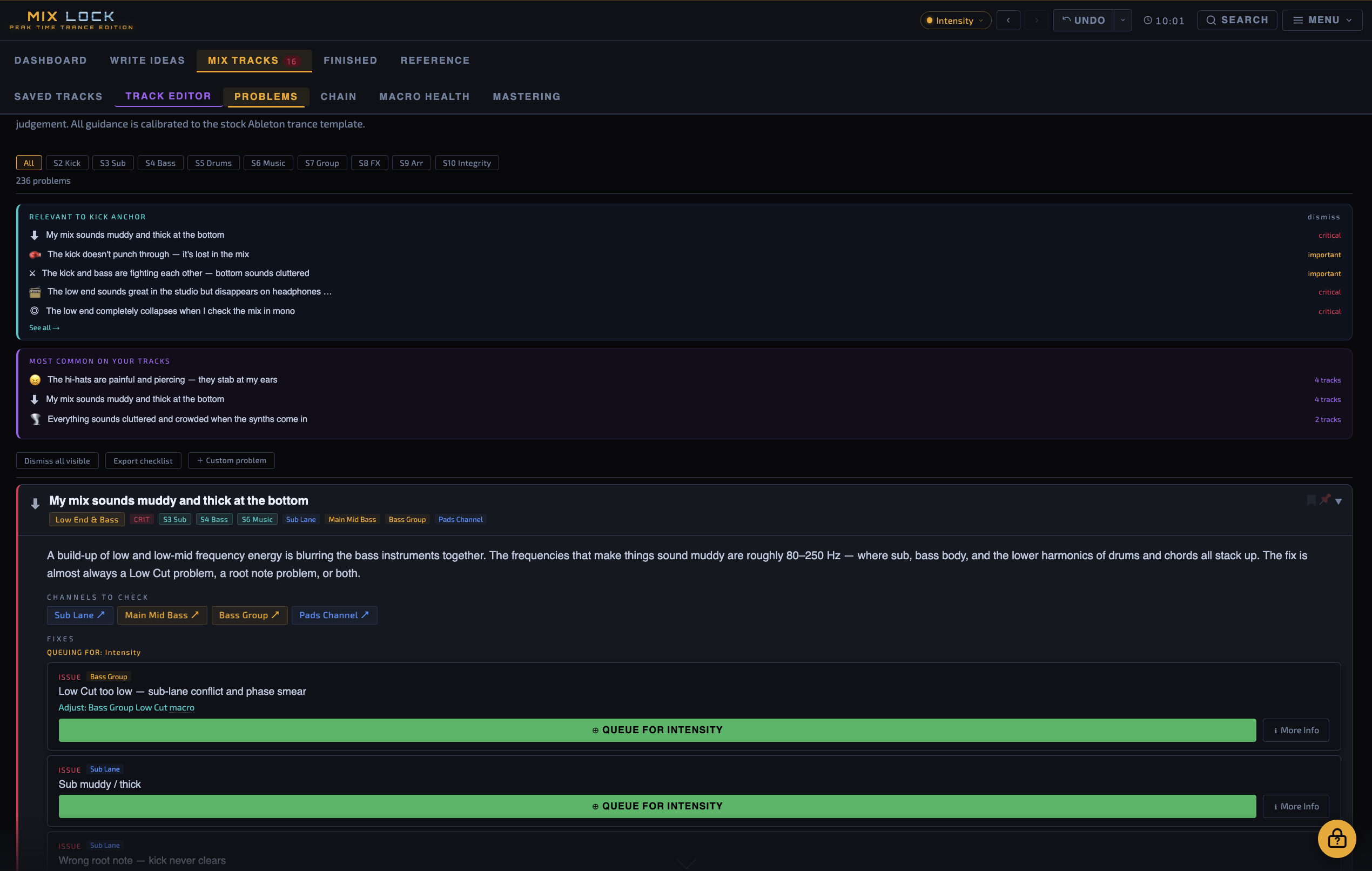The width and height of the screenshot is (1372, 871).
Task: Open the headphones low end problem
Action: 189,292
